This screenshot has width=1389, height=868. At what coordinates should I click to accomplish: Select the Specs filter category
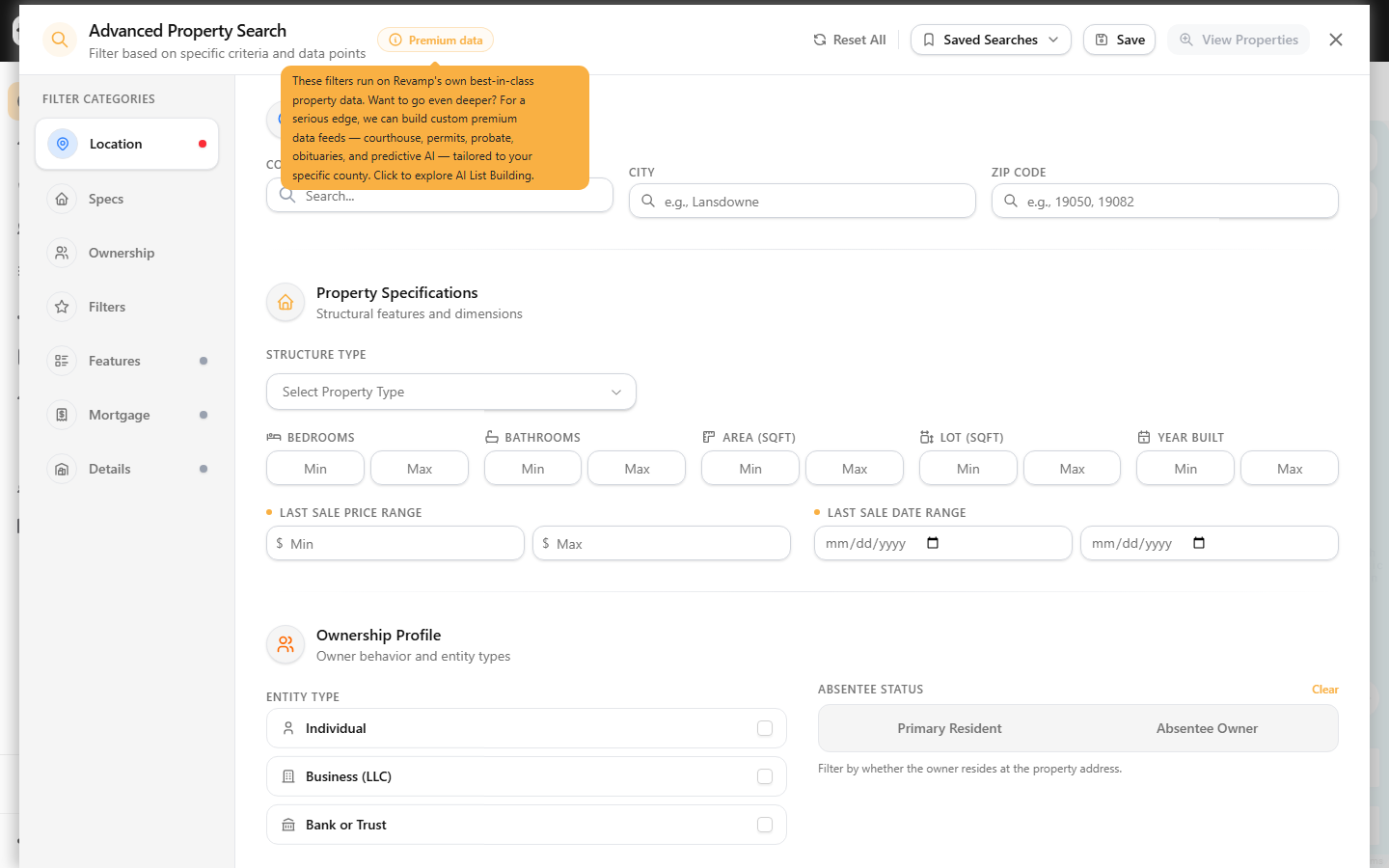[x=127, y=199]
